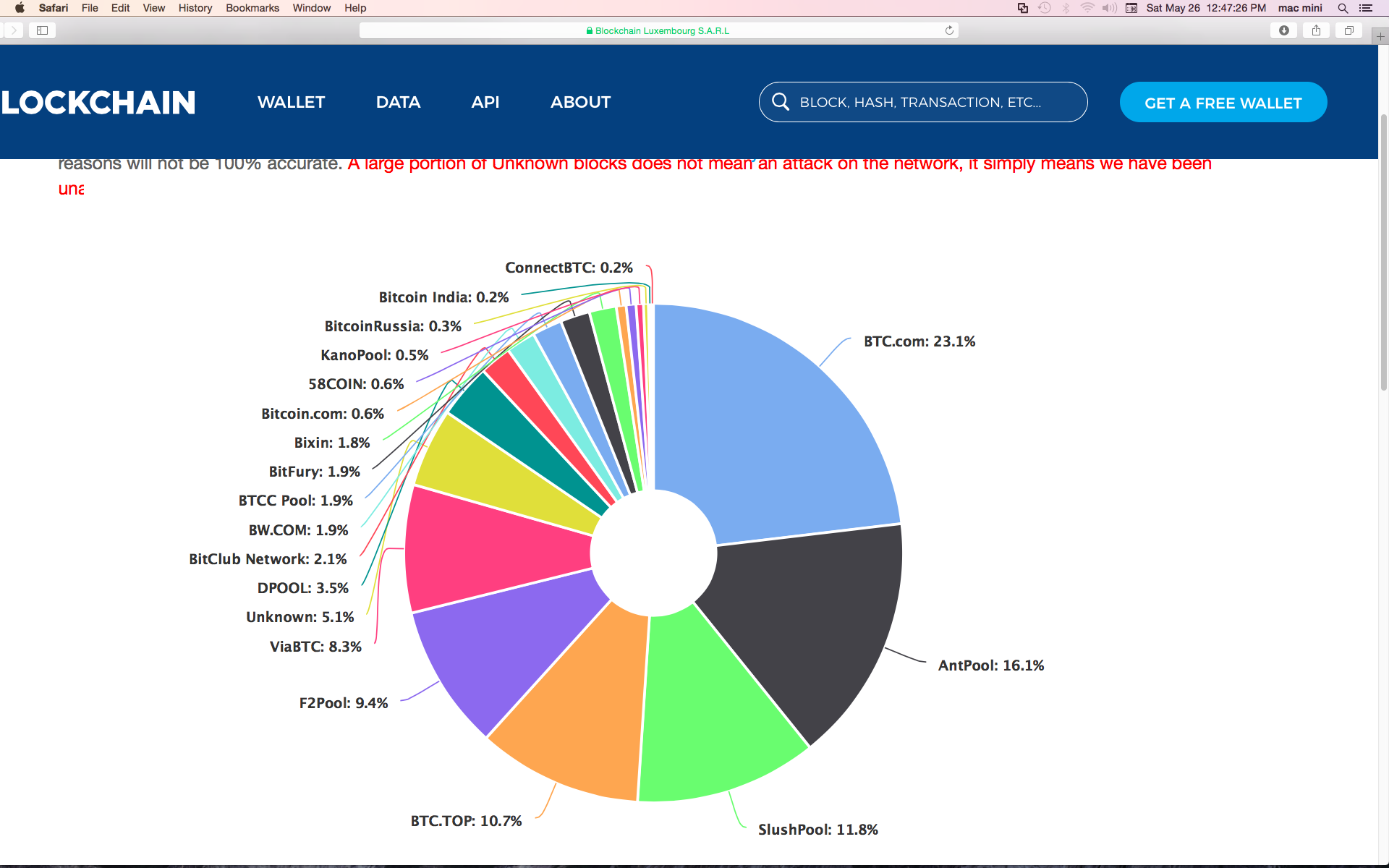Click the BitFury: 1.9% label
1389x868 pixels.
[x=315, y=472]
